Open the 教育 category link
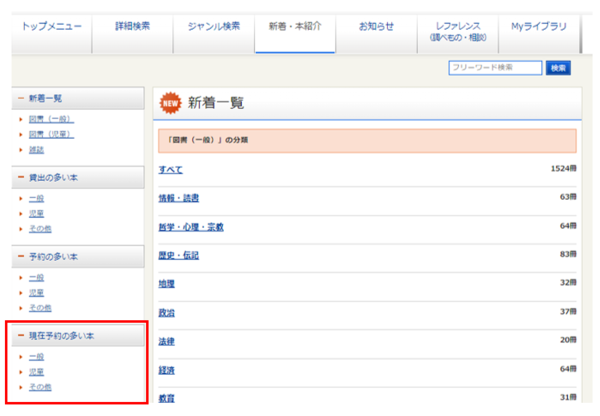 (x=166, y=398)
